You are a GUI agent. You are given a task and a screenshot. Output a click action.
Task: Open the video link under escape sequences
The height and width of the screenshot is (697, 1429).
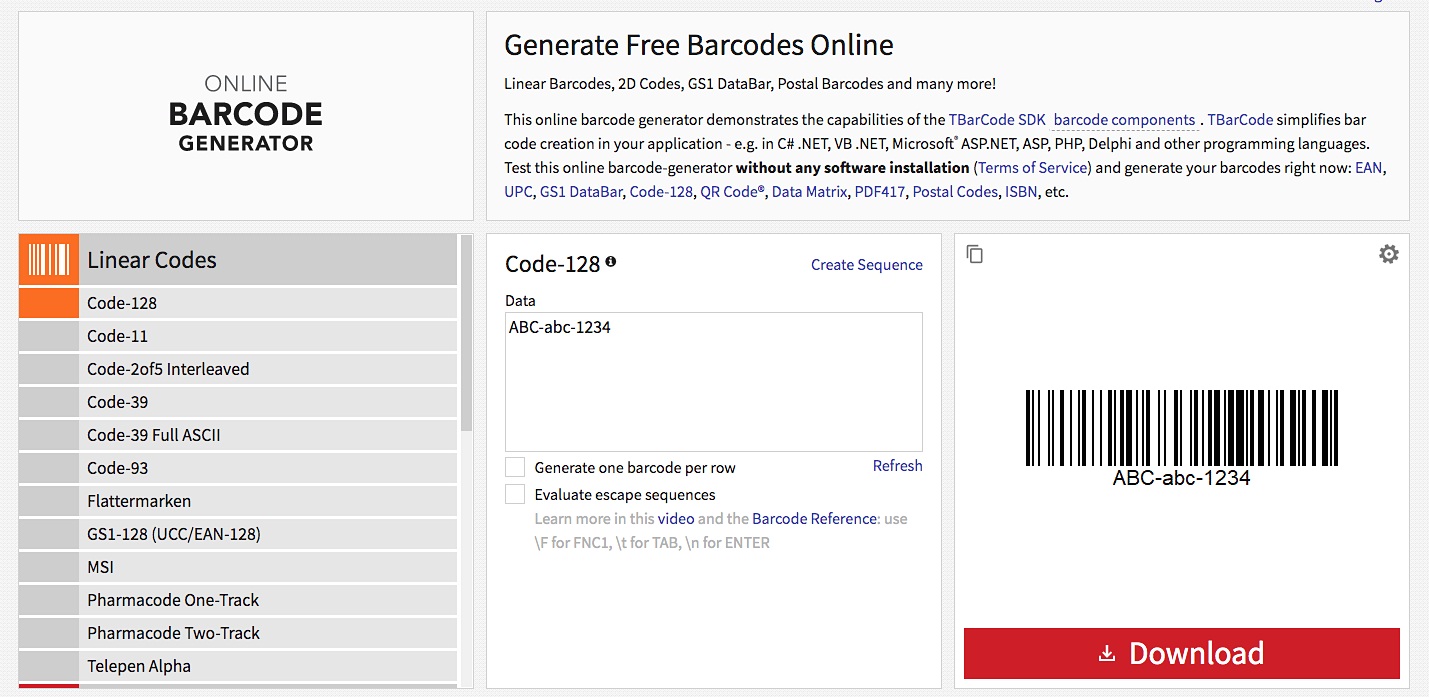pyautogui.click(x=675, y=519)
